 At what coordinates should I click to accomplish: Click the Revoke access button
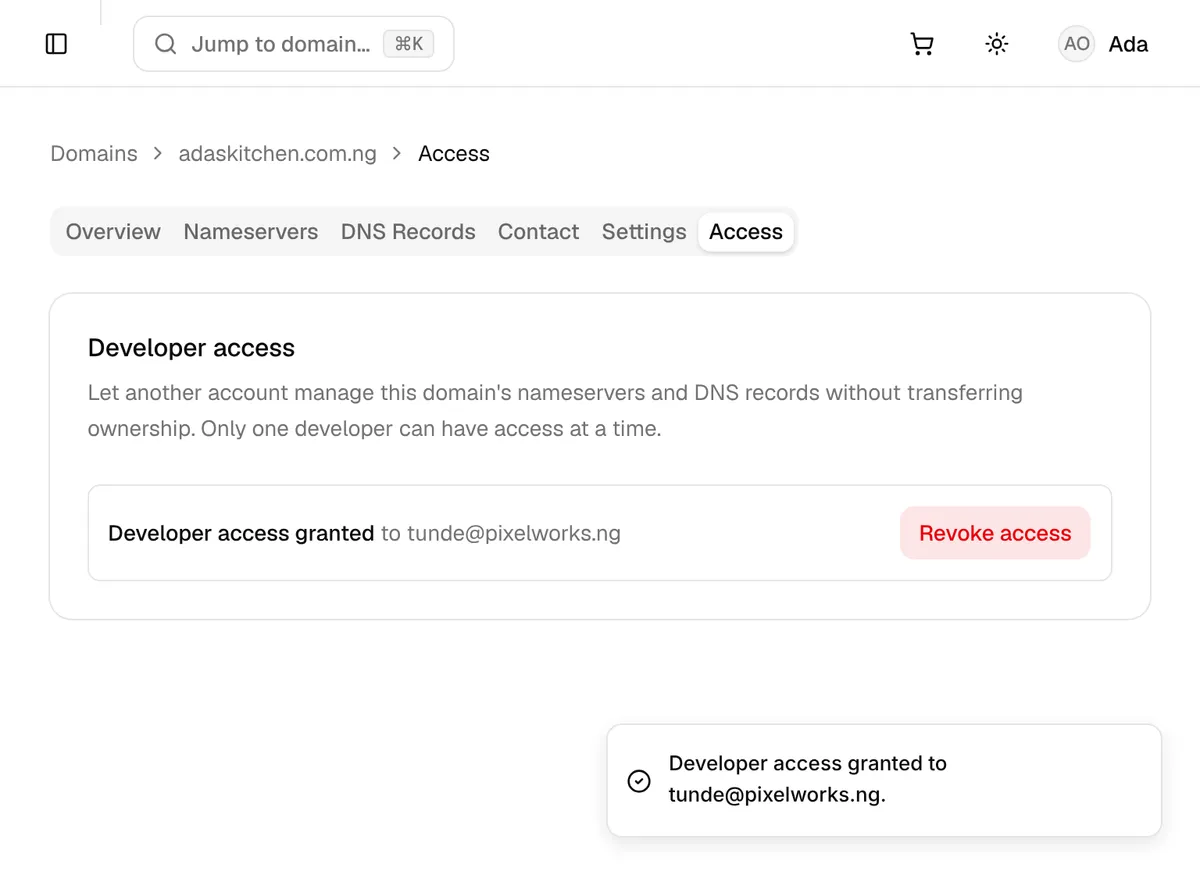[x=995, y=533]
